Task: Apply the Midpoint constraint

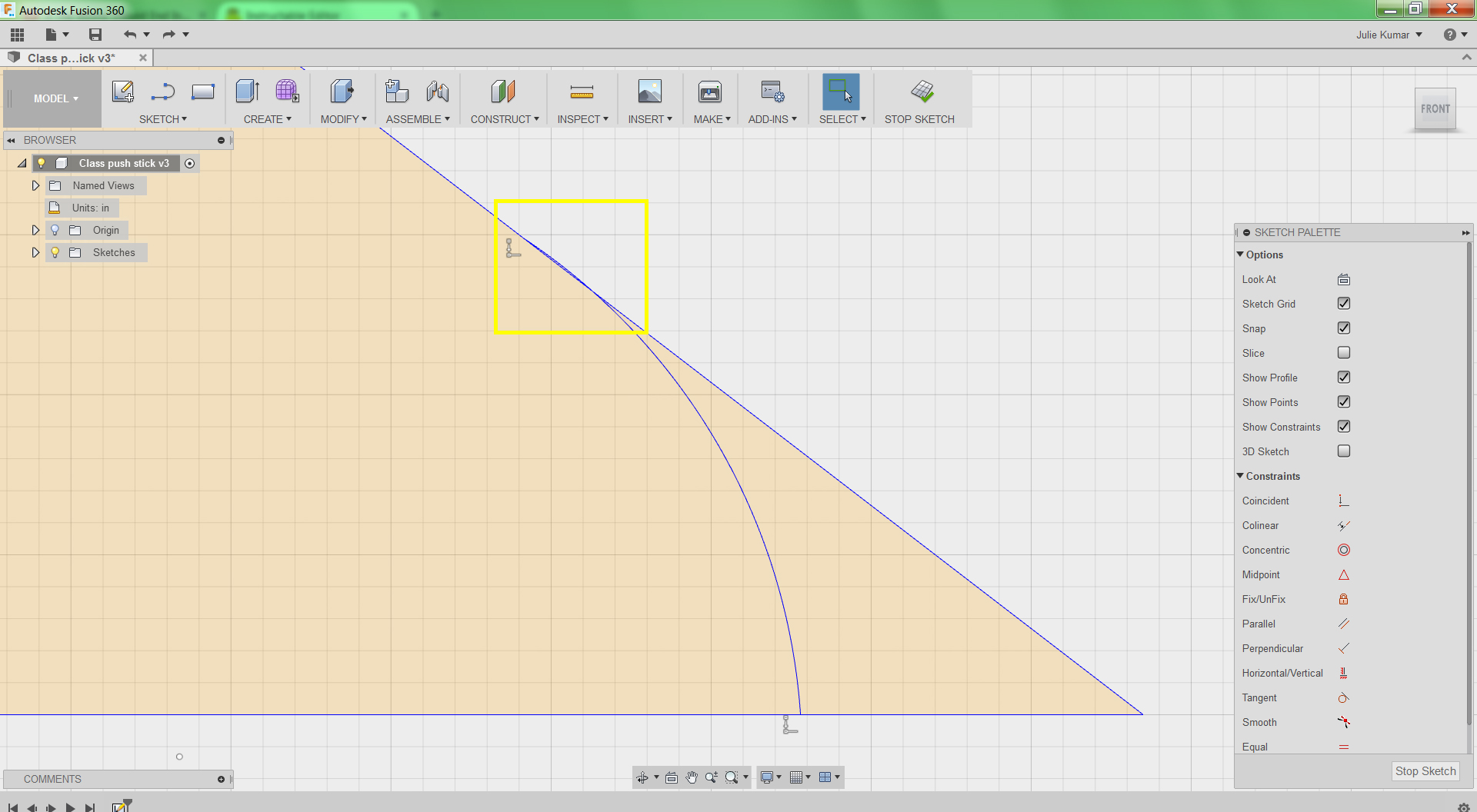Action: coord(1344,574)
